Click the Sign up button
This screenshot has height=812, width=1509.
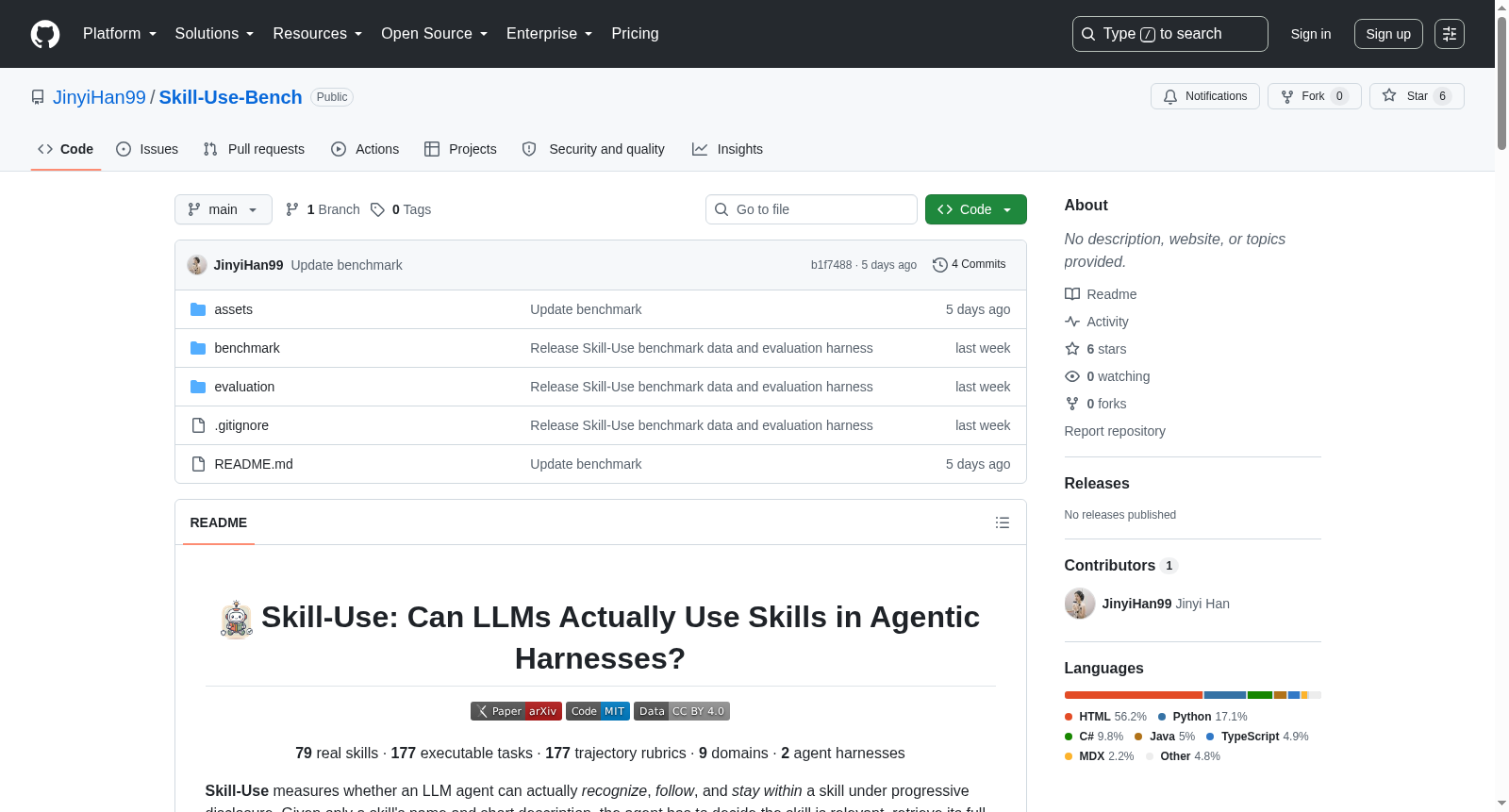tap(1388, 34)
